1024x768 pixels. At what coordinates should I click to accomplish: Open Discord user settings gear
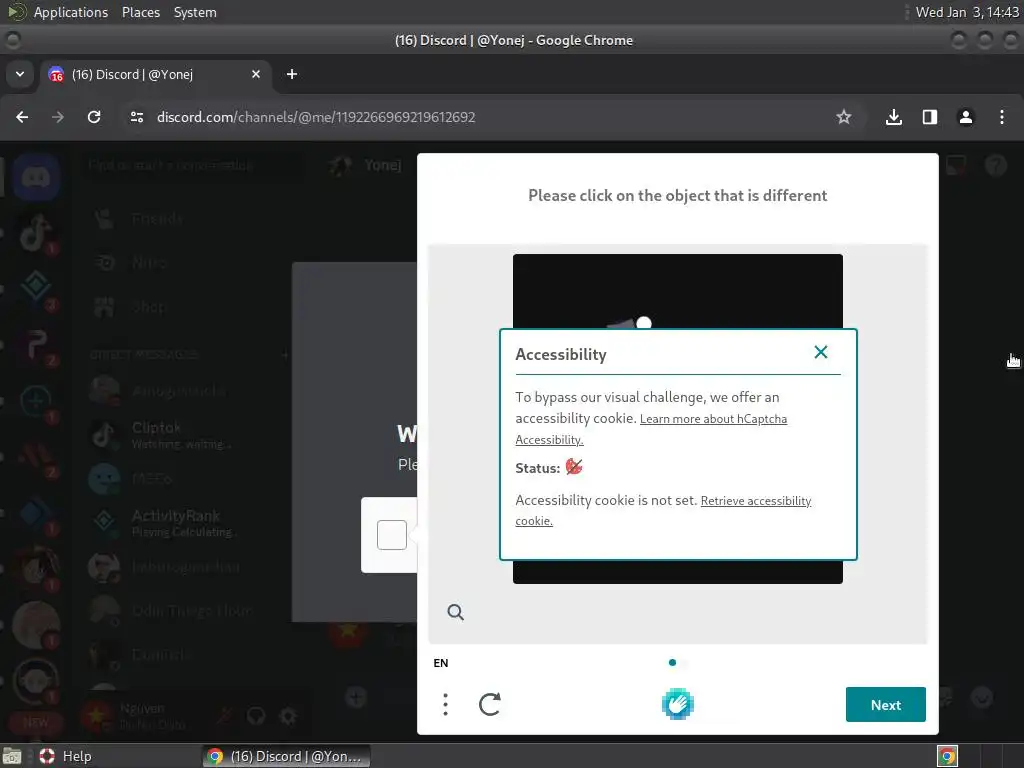click(x=288, y=716)
